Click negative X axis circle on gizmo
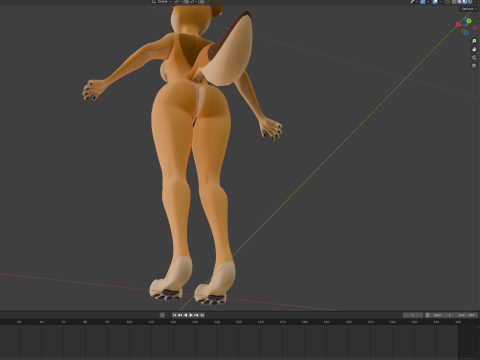 (475, 28)
